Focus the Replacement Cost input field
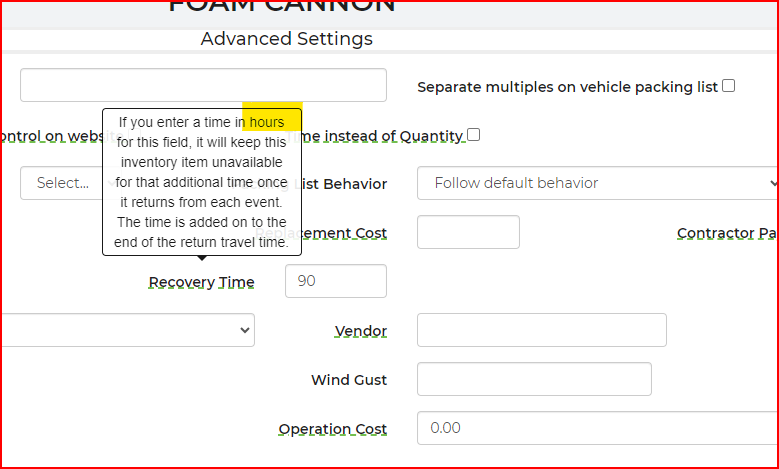Image resolution: width=779 pixels, height=469 pixels. (x=468, y=232)
